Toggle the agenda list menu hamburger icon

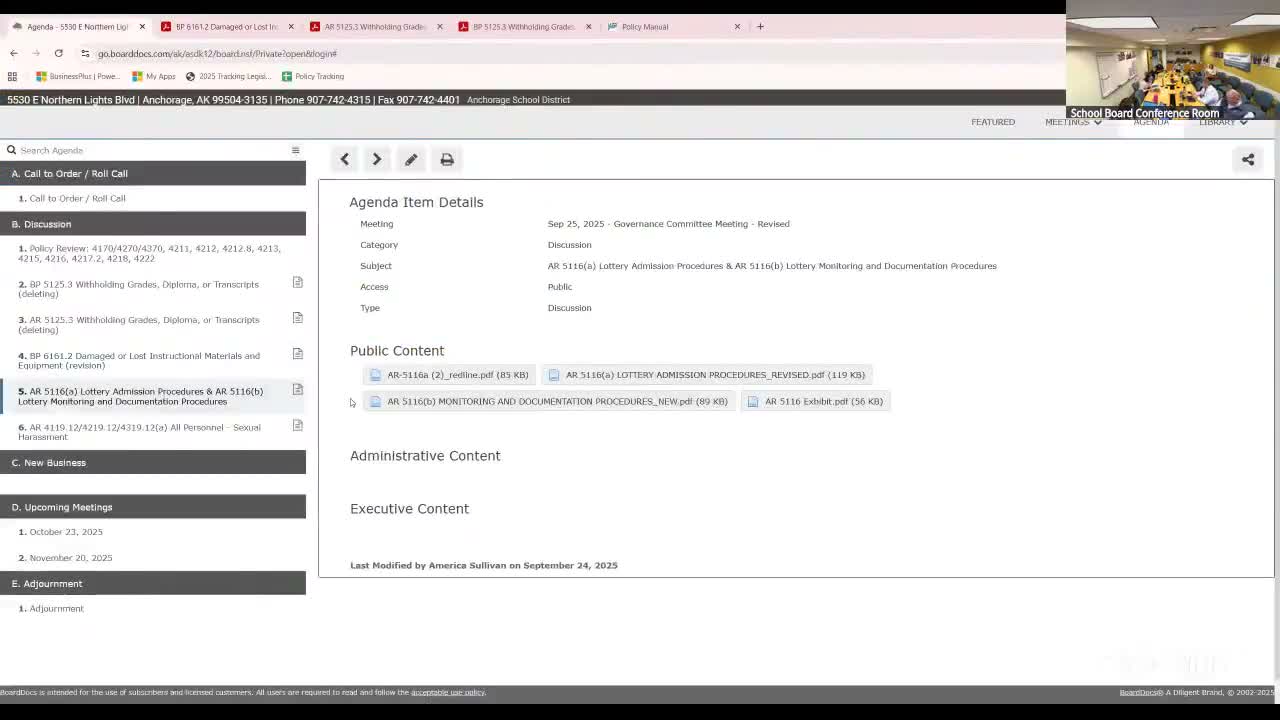coord(295,150)
